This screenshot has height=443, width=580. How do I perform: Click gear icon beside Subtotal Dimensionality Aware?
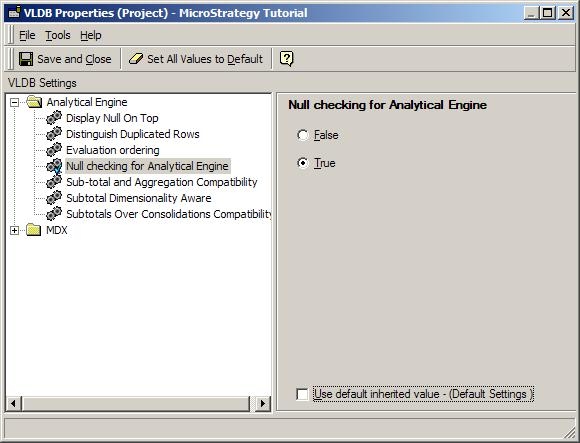click(x=54, y=198)
